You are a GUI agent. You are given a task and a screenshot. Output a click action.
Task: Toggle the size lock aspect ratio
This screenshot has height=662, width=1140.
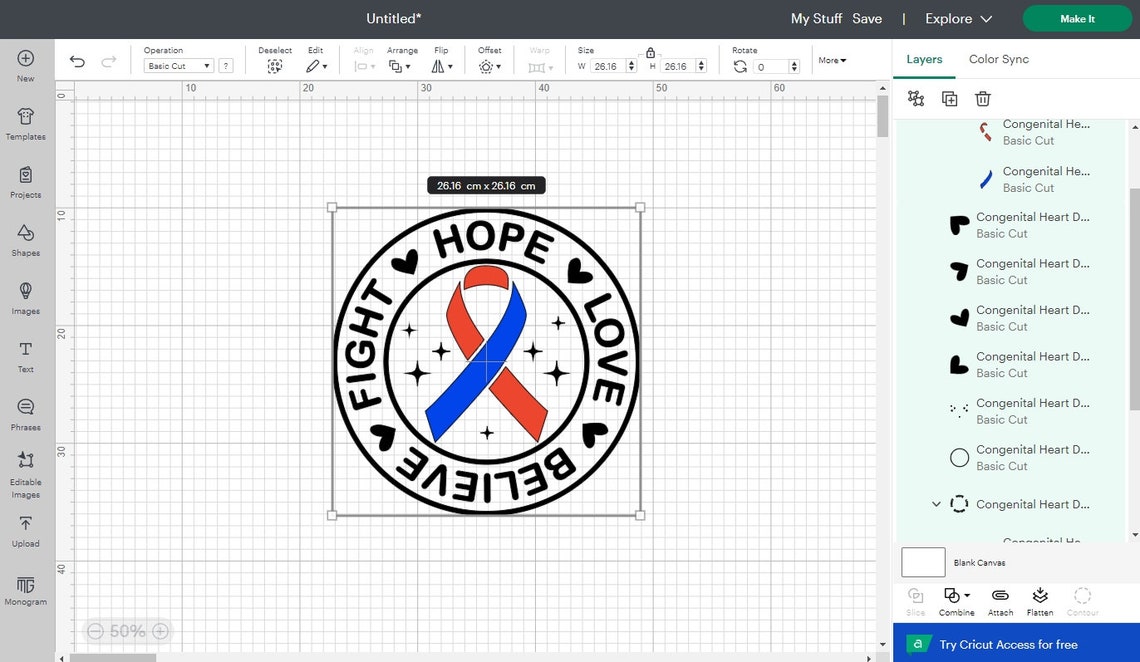[650, 53]
